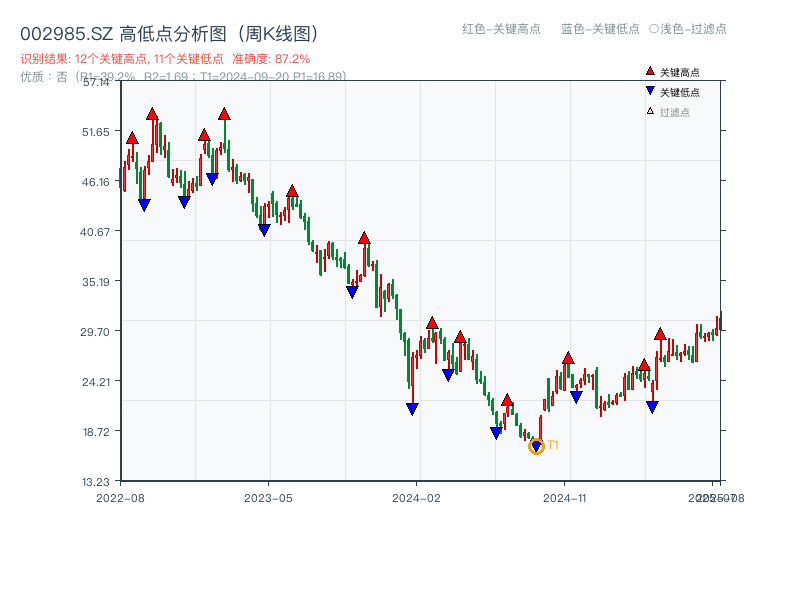Click the orange T1 circle marker
The image size is (800, 600).
tap(536, 446)
